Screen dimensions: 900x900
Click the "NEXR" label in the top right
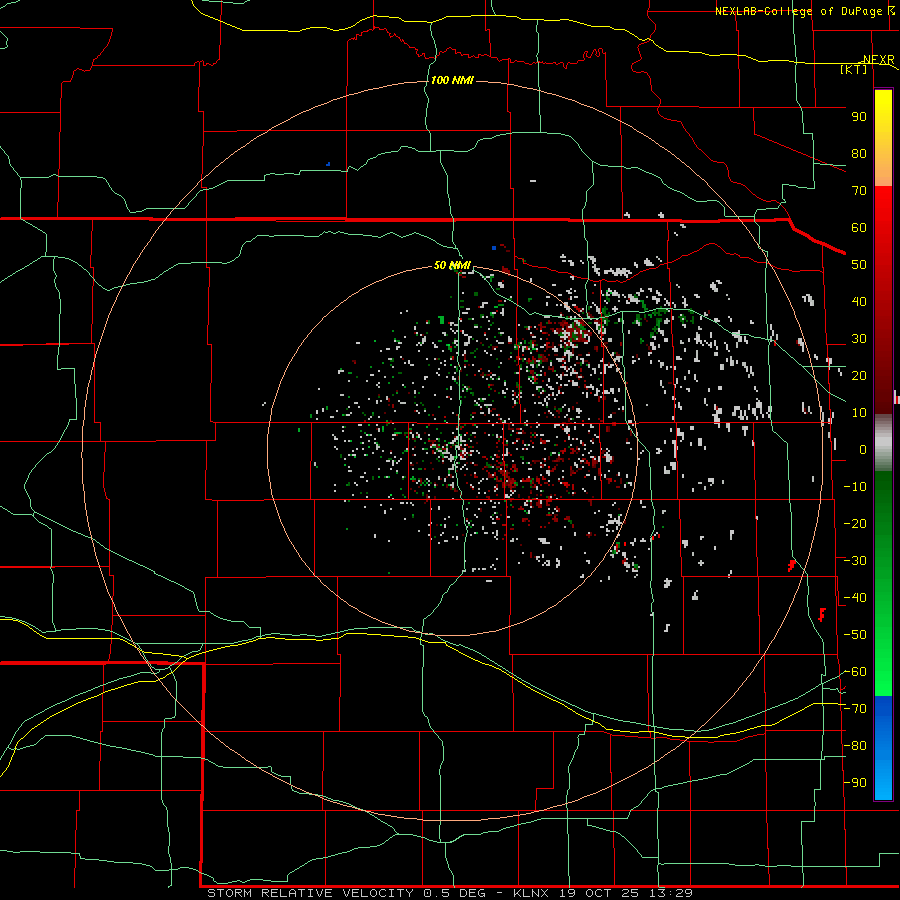point(879,60)
